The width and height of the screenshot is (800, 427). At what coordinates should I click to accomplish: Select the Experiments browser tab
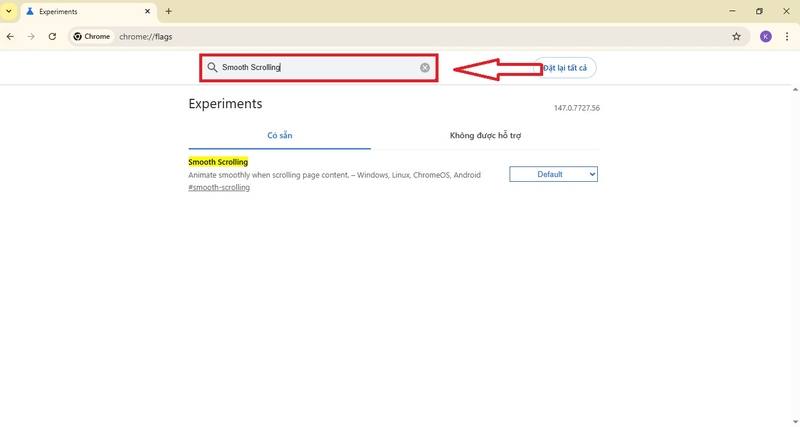[89, 11]
